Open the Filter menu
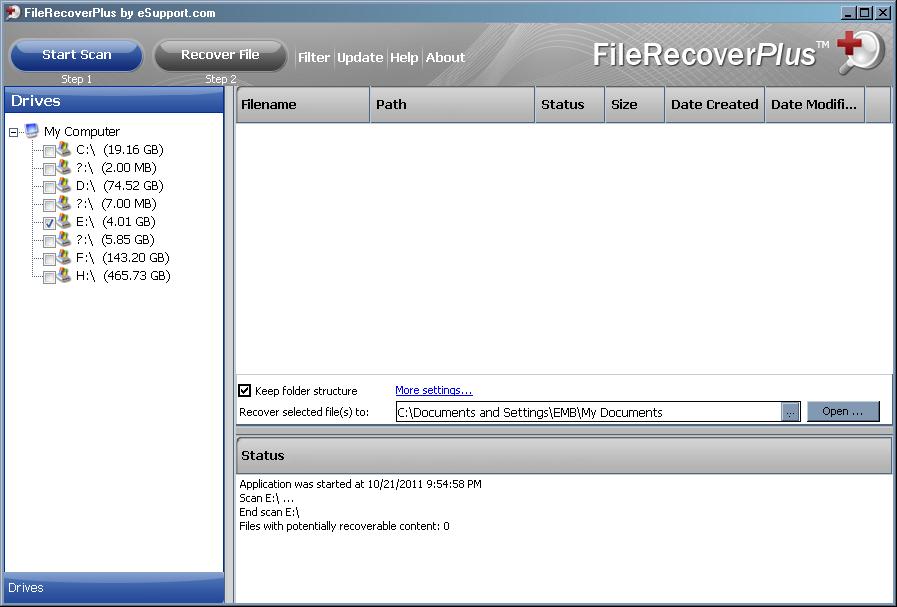Viewport: 897px width, 607px height. pyautogui.click(x=314, y=57)
